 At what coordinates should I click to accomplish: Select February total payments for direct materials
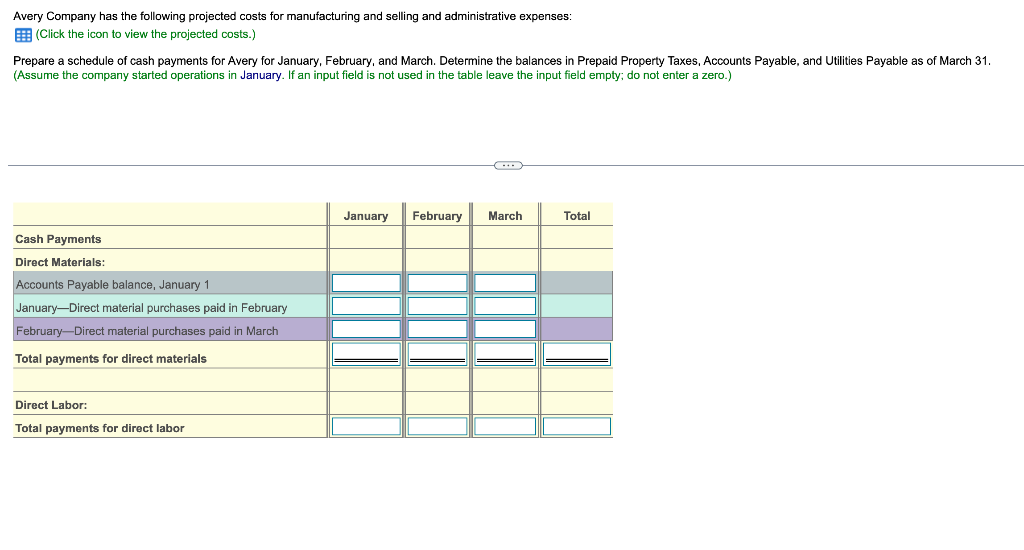tap(437, 354)
